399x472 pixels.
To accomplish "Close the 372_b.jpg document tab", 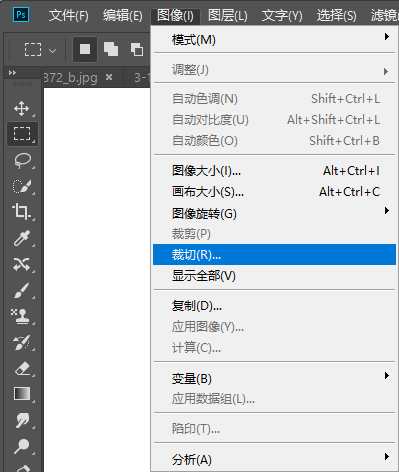I will (x=109, y=77).
